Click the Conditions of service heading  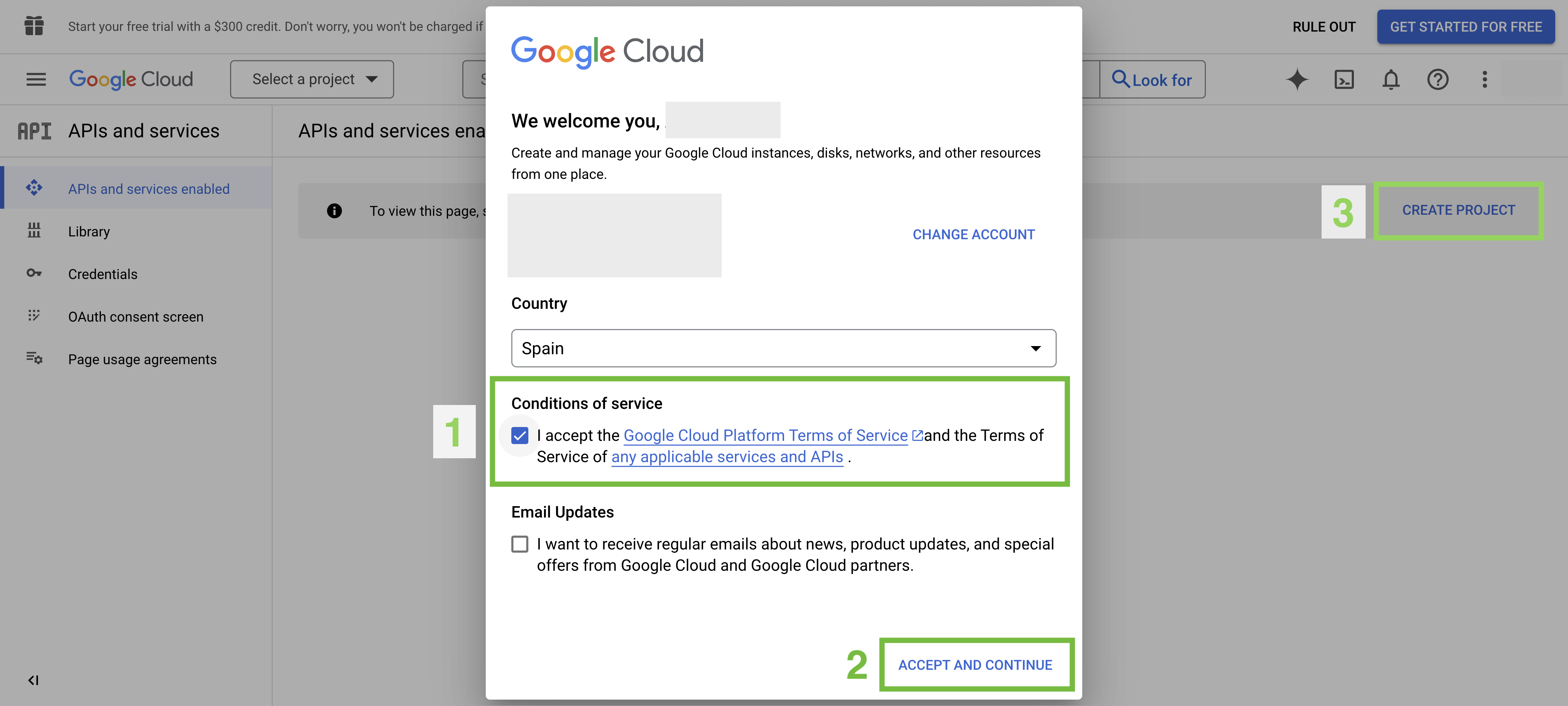(x=586, y=404)
